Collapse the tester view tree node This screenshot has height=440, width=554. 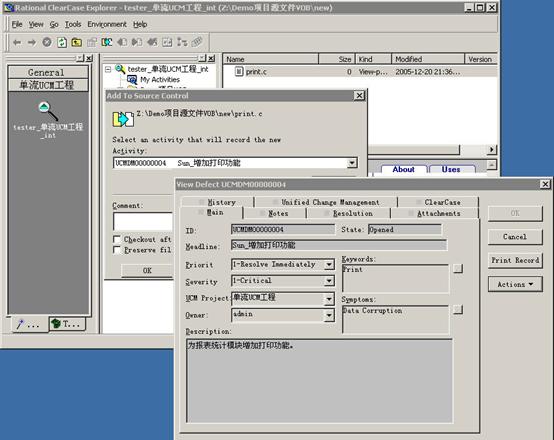click(108, 69)
